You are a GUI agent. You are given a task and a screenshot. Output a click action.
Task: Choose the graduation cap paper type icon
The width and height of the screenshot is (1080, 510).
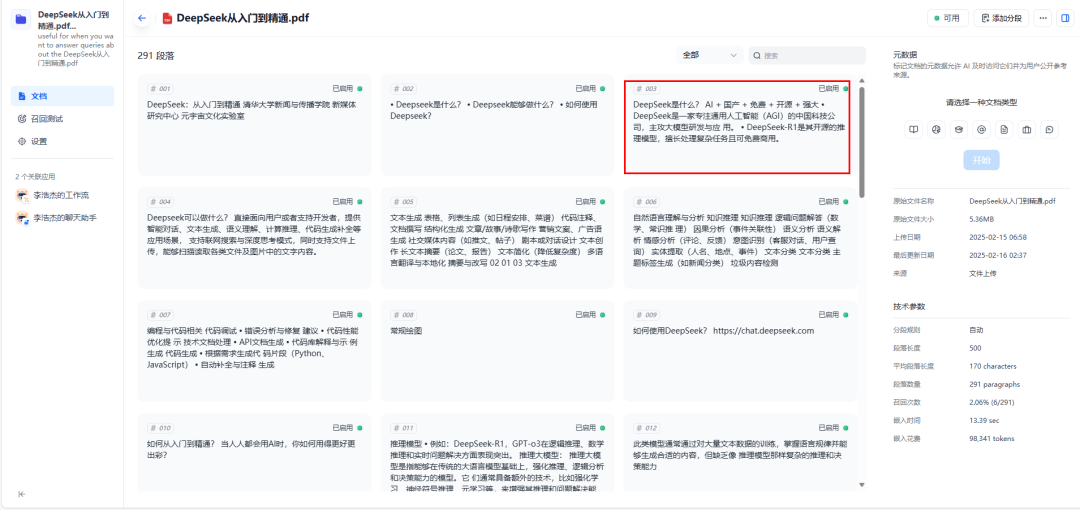click(959, 129)
